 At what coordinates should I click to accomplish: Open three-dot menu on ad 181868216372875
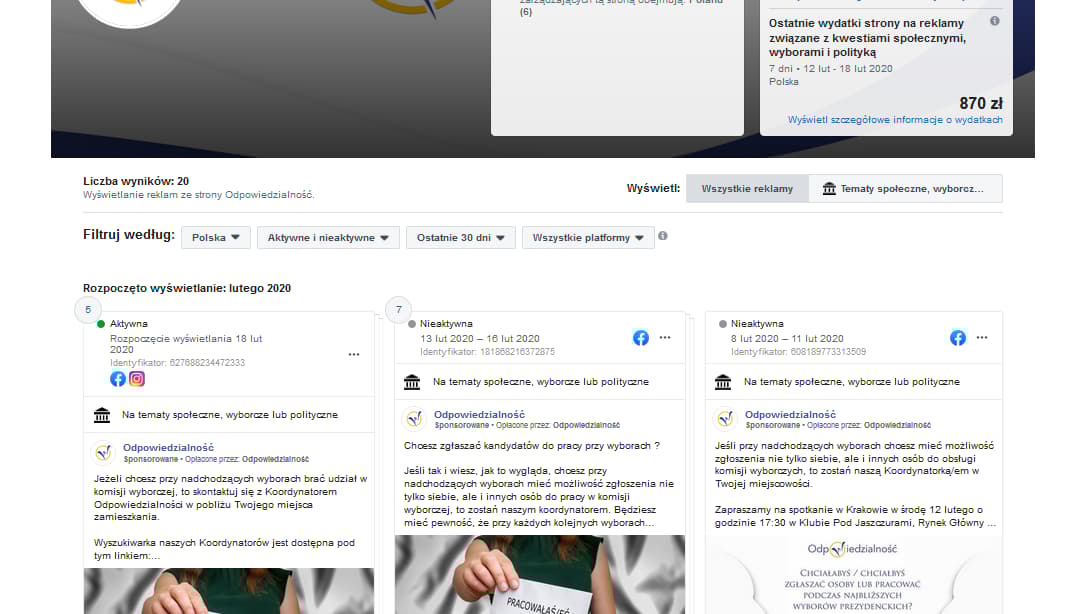point(665,338)
